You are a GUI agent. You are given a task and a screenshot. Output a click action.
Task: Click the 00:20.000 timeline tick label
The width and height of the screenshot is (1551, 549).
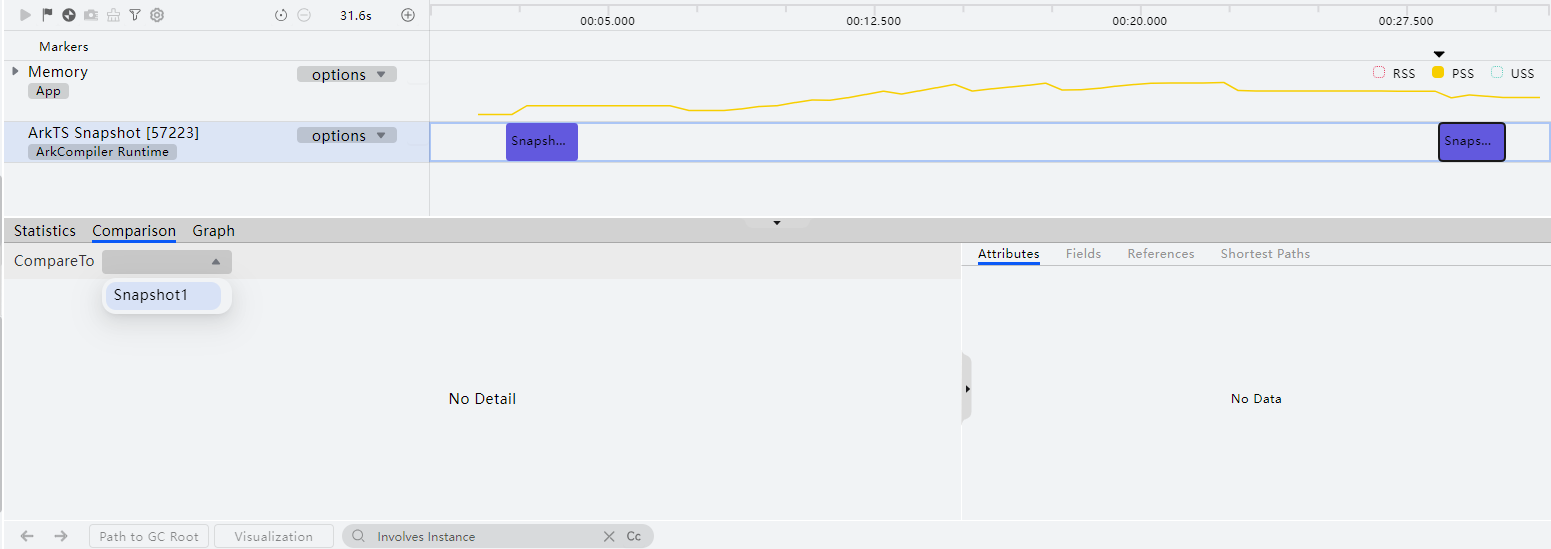click(x=1139, y=21)
